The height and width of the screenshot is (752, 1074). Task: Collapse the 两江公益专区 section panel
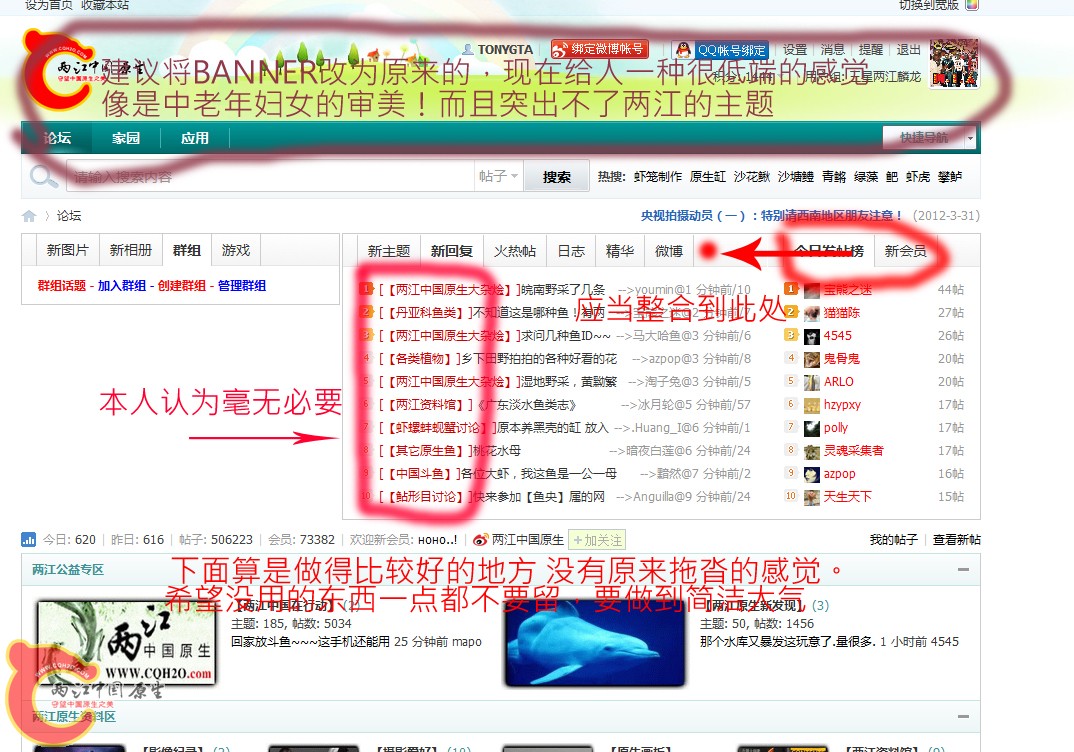point(962,570)
